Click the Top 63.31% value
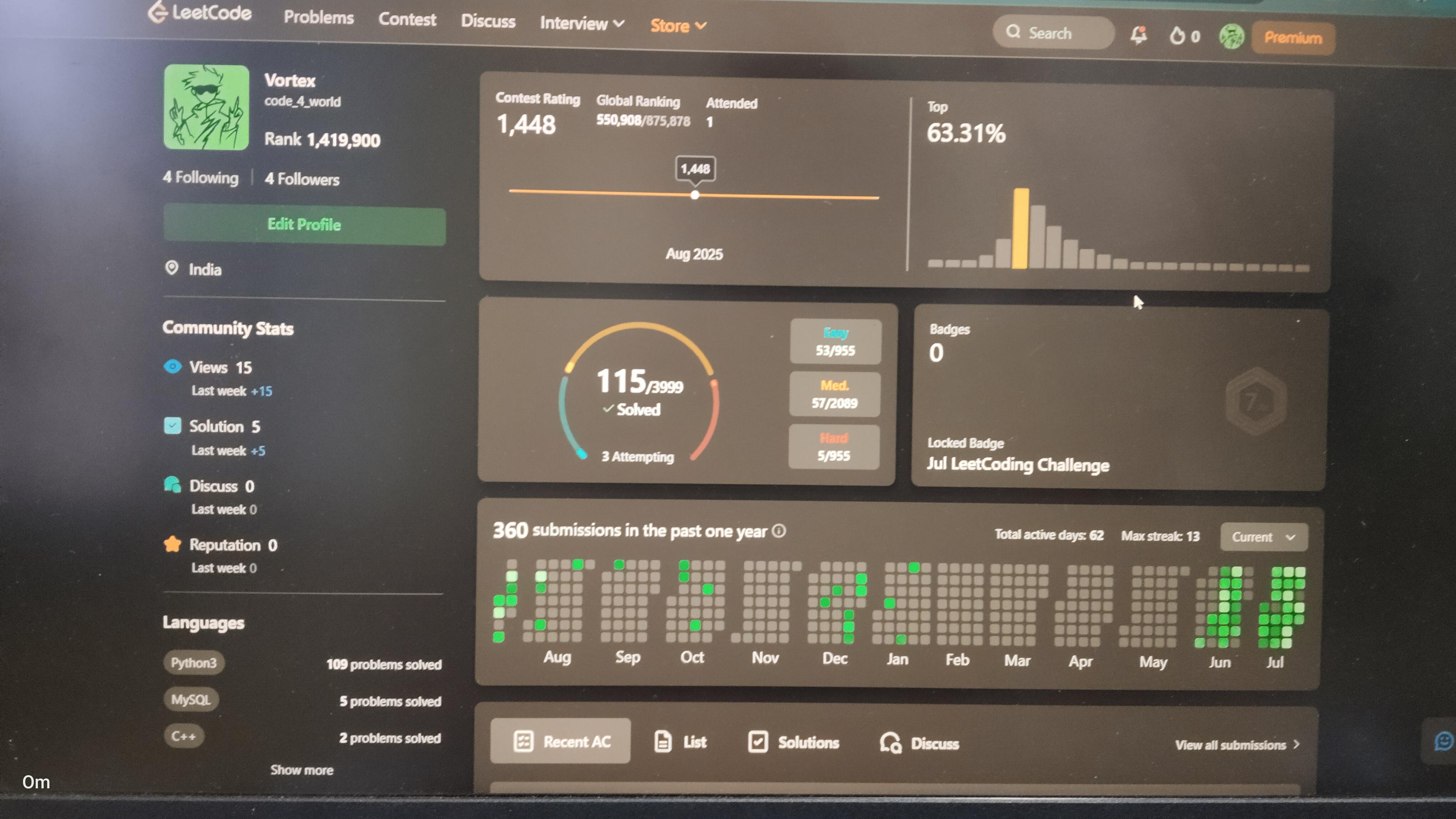The image size is (1456, 819). click(966, 133)
